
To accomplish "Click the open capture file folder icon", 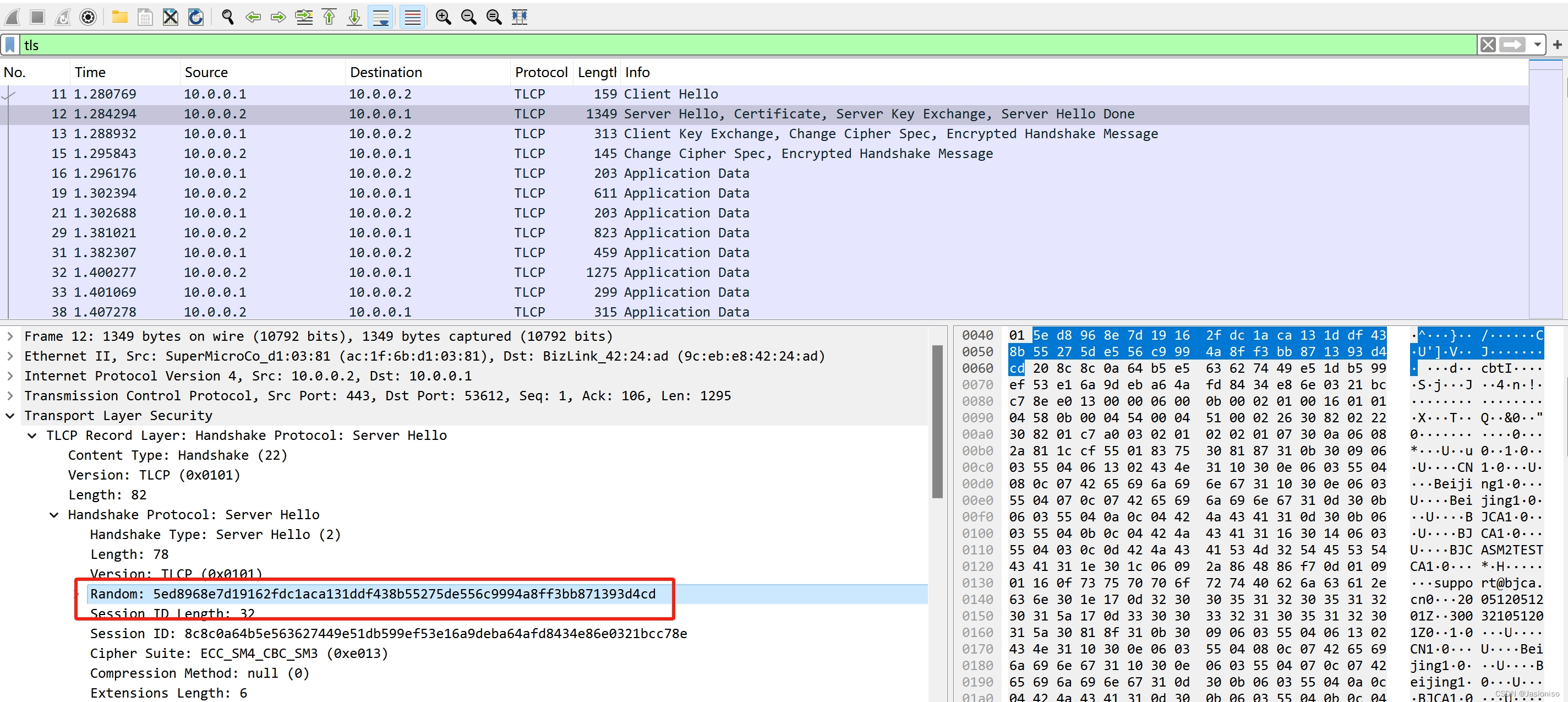I will 120,17.
